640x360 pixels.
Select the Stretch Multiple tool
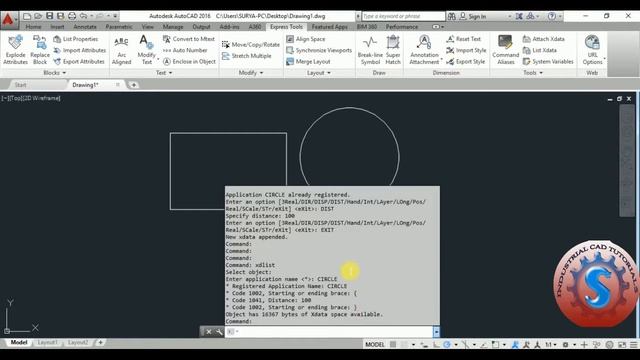pyautogui.click(x=247, y=56)
